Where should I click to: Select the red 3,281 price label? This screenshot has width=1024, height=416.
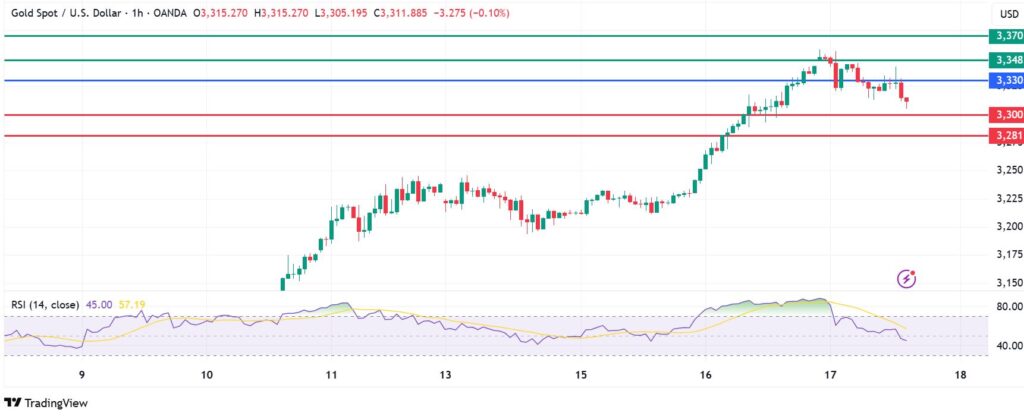click(x=1004, y=135)
